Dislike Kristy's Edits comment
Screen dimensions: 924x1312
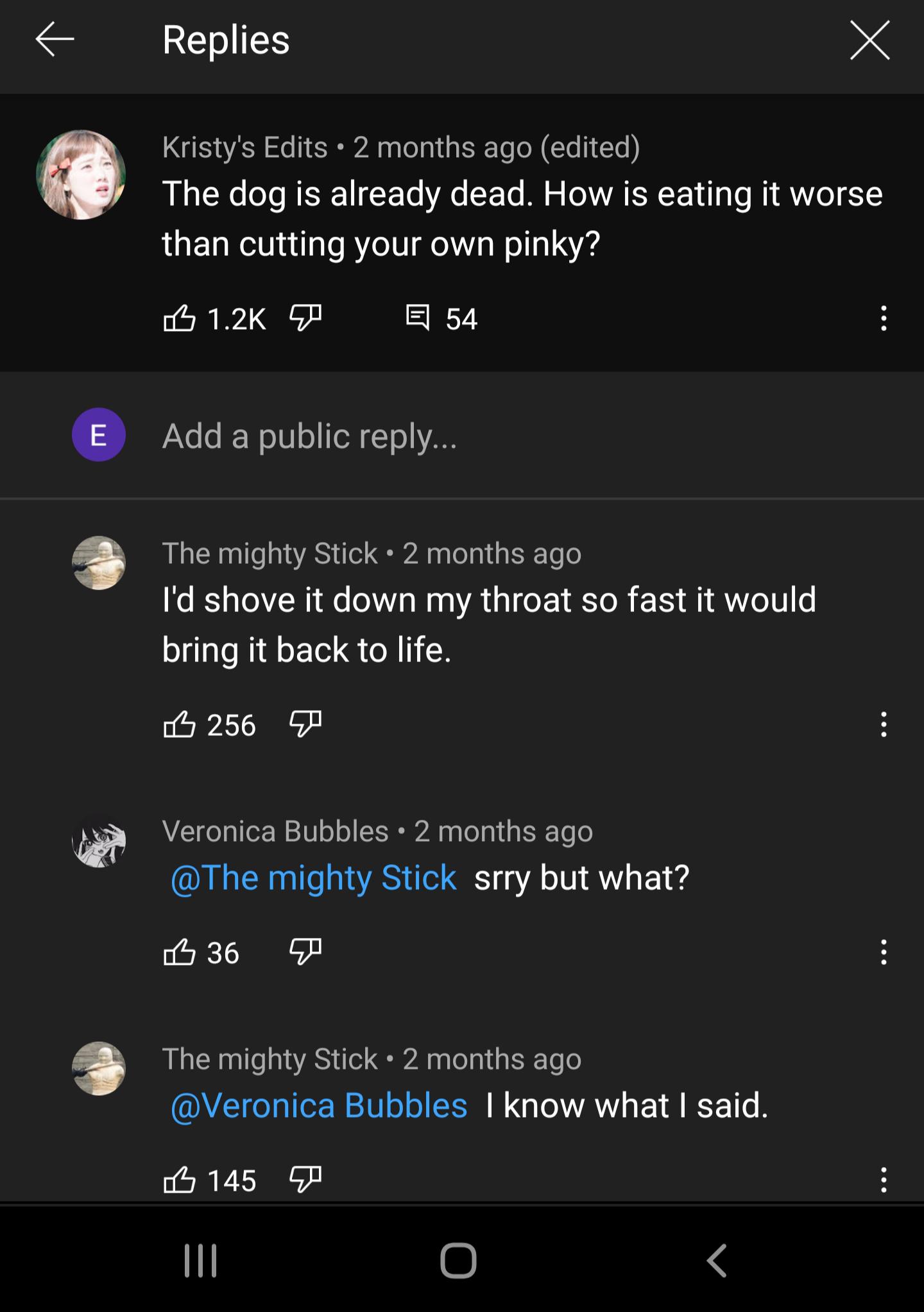pos(305,318)
